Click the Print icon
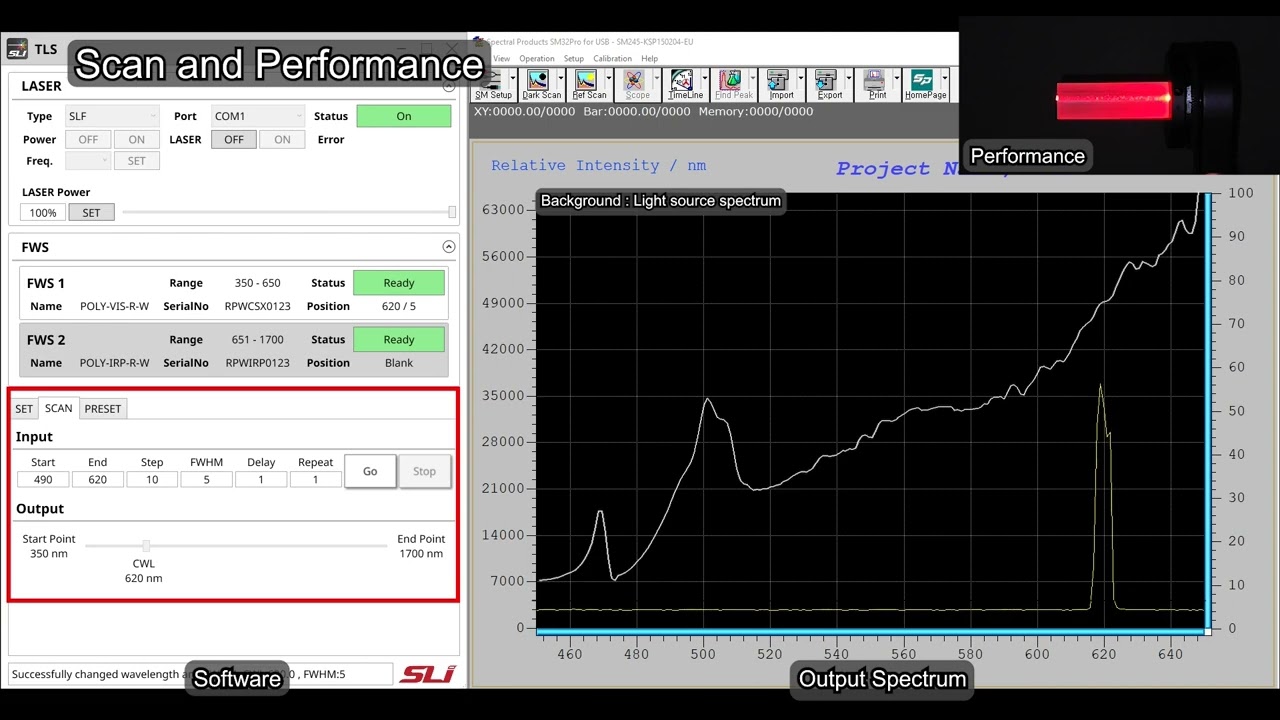Image resolution: width=1280 pixels, height=720 pixels. pyautogui.click(x=877, y=84)
